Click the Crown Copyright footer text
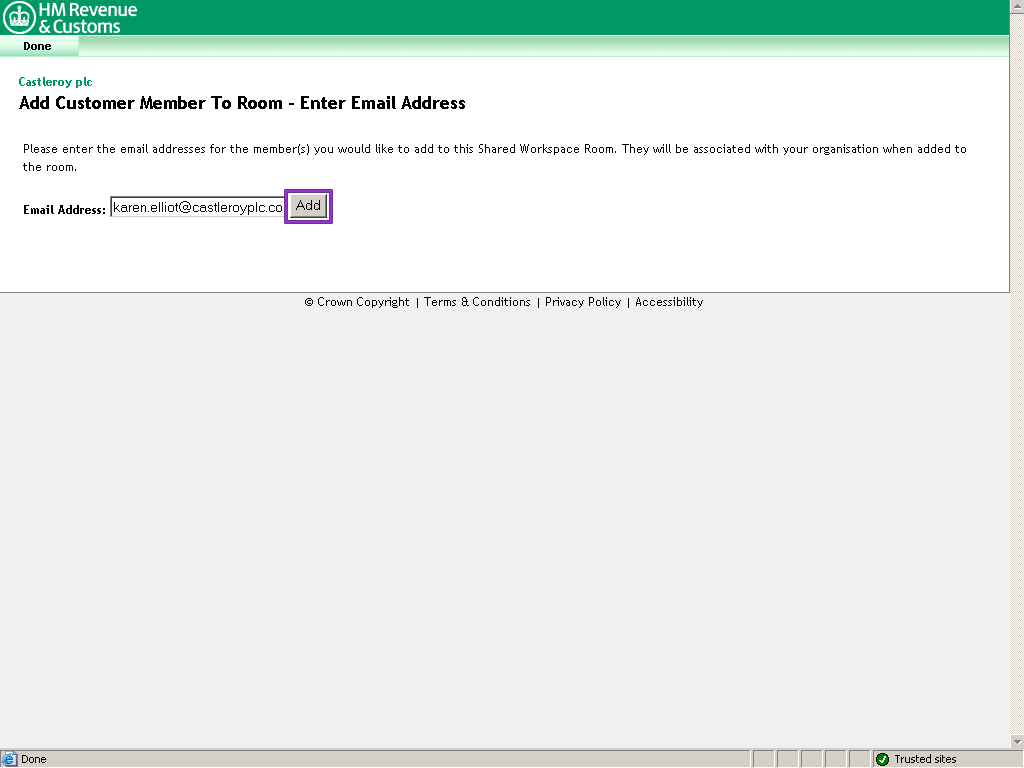 click(357, 302)
